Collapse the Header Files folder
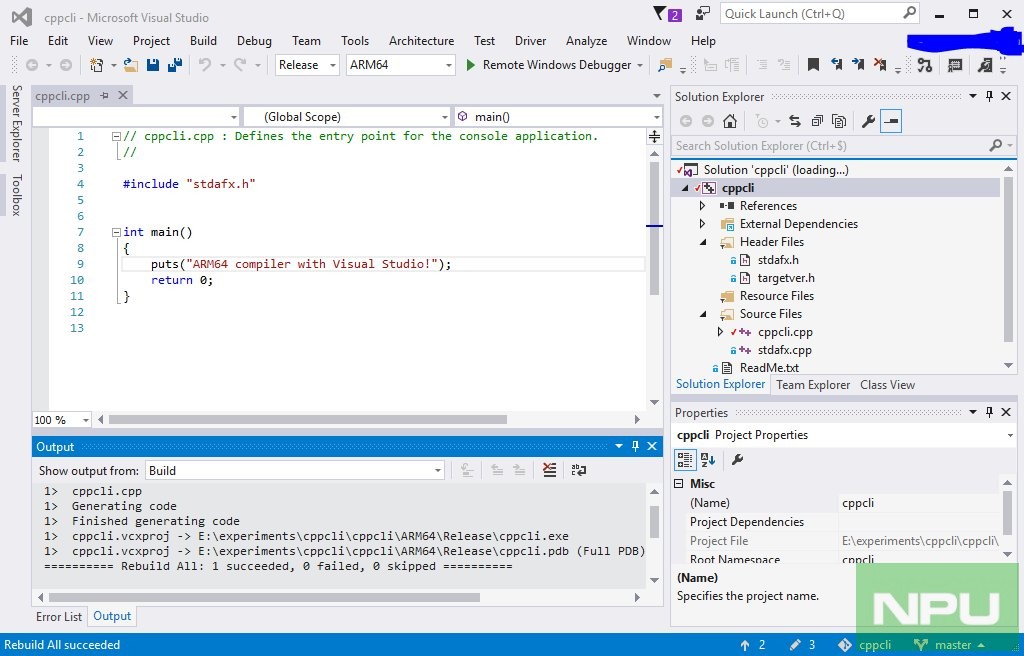The height and width of the screenshot is (656, 1024). 703,242
